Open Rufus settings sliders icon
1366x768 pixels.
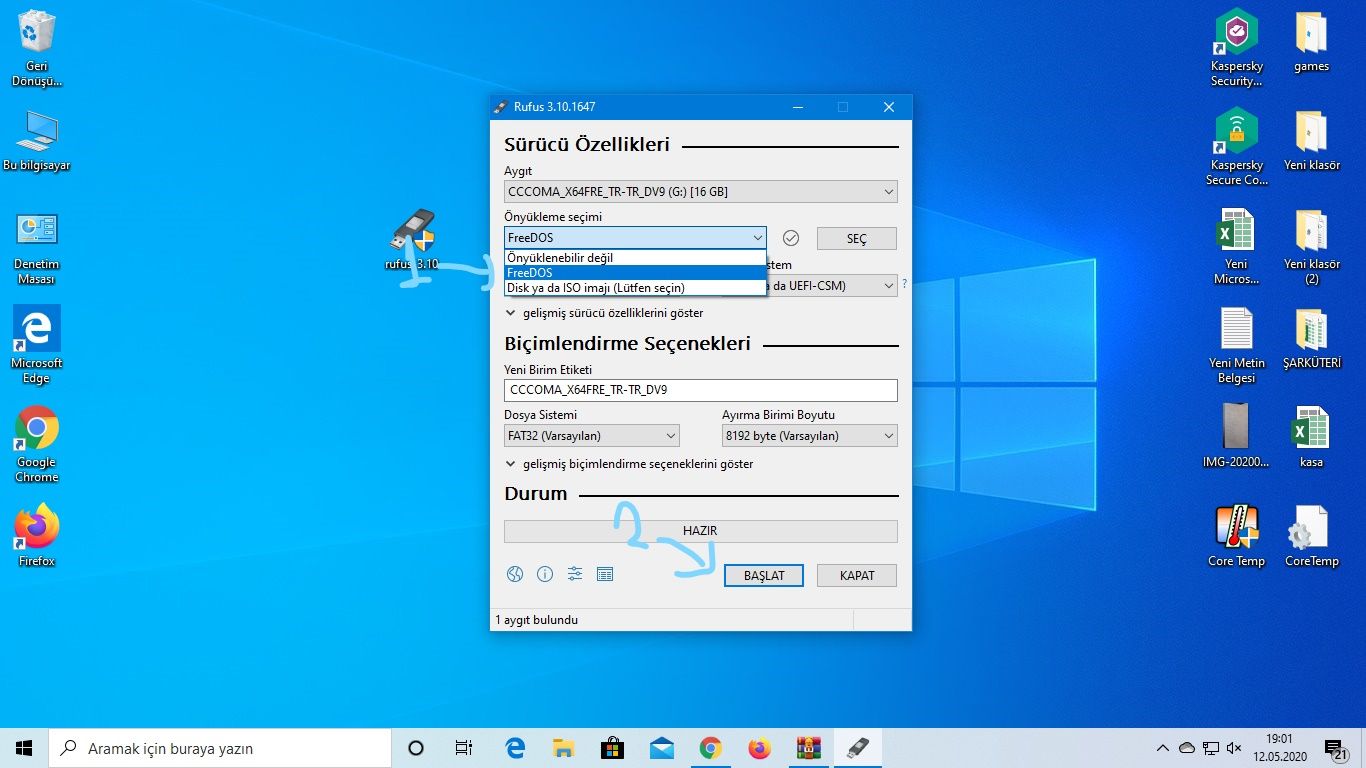575,574
